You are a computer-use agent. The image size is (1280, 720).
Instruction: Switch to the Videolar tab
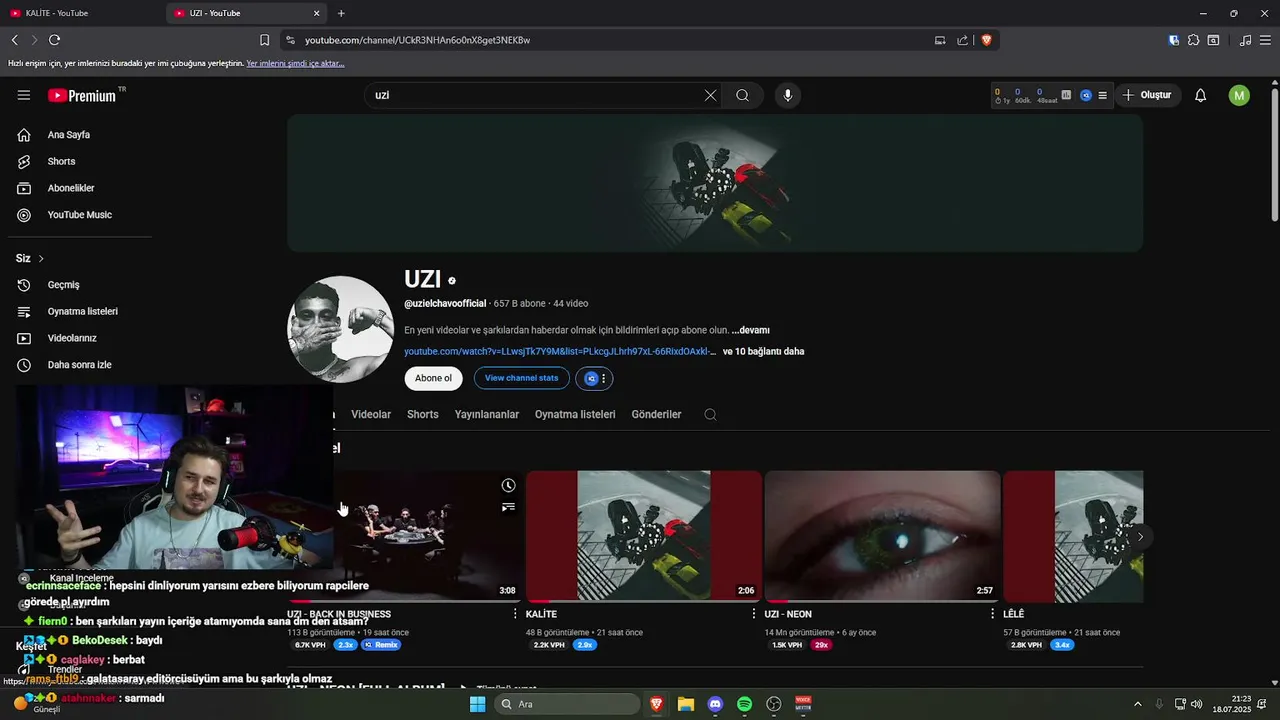click(x=371, y=414)
